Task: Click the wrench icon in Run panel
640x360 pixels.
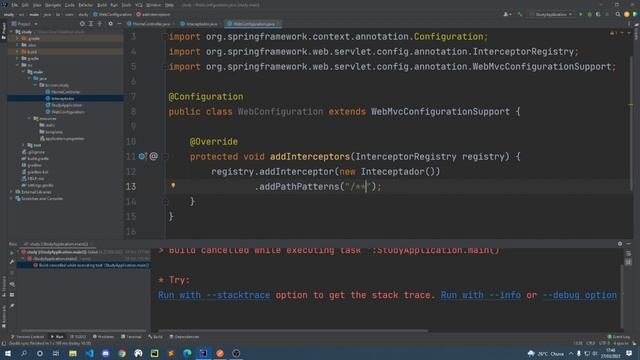Action: (x=12, y=262)
